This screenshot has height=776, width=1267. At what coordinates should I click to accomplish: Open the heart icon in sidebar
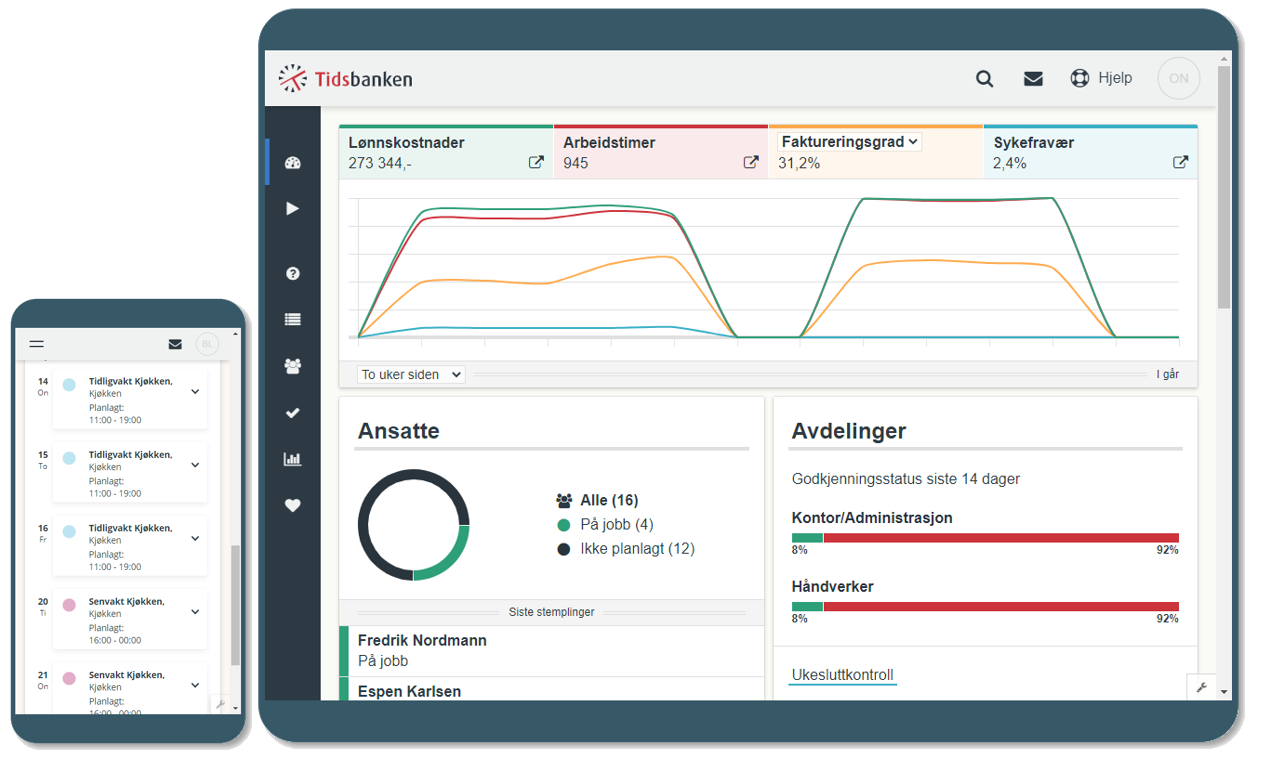pyautogui.click(x=293, y=505)
